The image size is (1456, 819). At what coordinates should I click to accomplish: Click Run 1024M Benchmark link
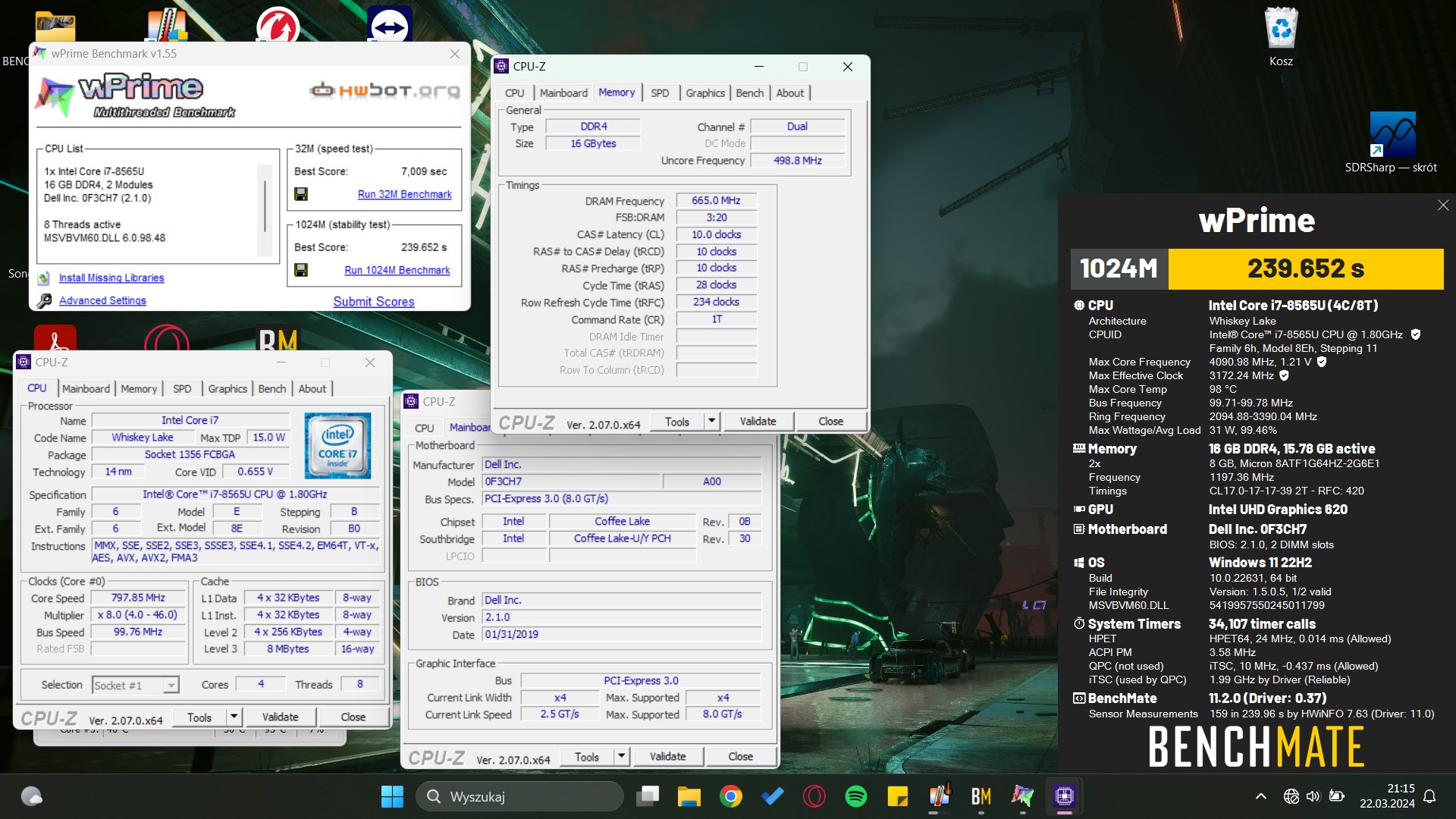[397, 270]
